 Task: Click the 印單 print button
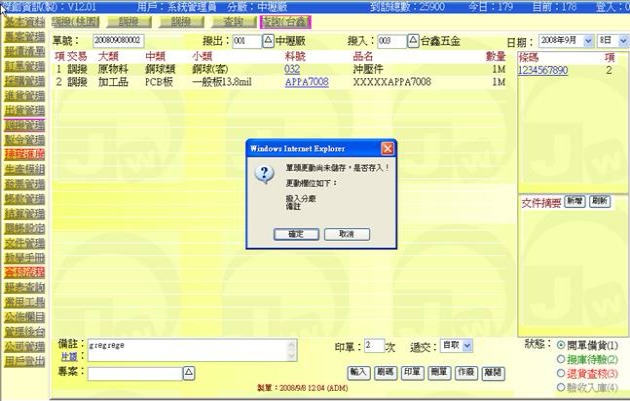[x=410, y=371]
